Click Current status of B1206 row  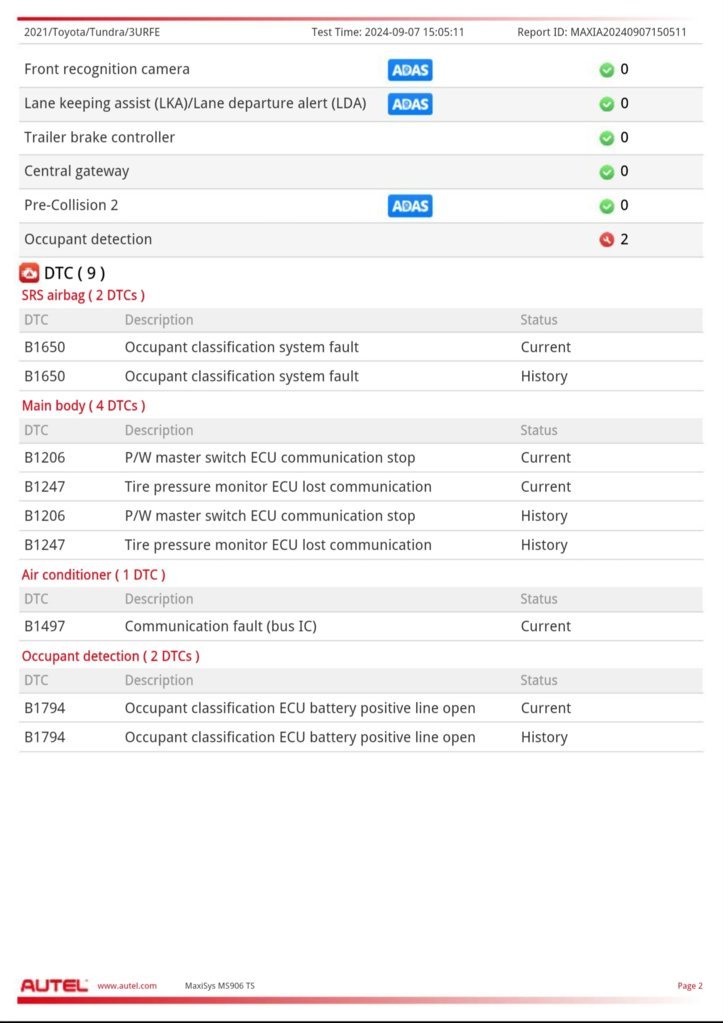pyautogui.click(x=546, y=457)
